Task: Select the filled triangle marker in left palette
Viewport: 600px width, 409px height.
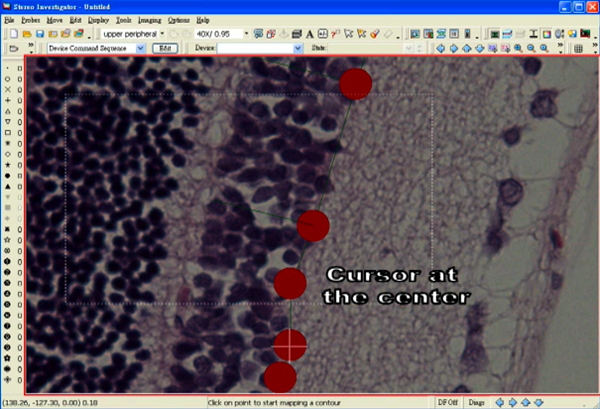Action: point(9,187)
